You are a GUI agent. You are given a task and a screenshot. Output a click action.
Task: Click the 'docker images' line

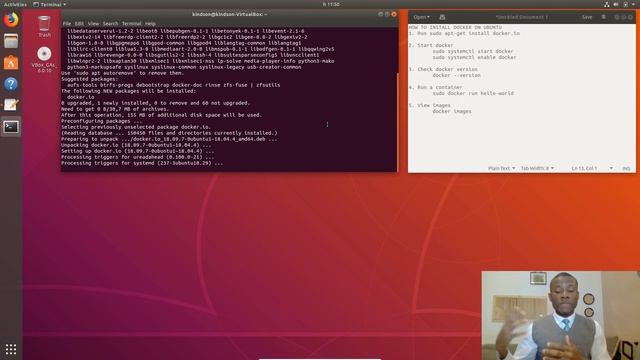coord(452,111)
